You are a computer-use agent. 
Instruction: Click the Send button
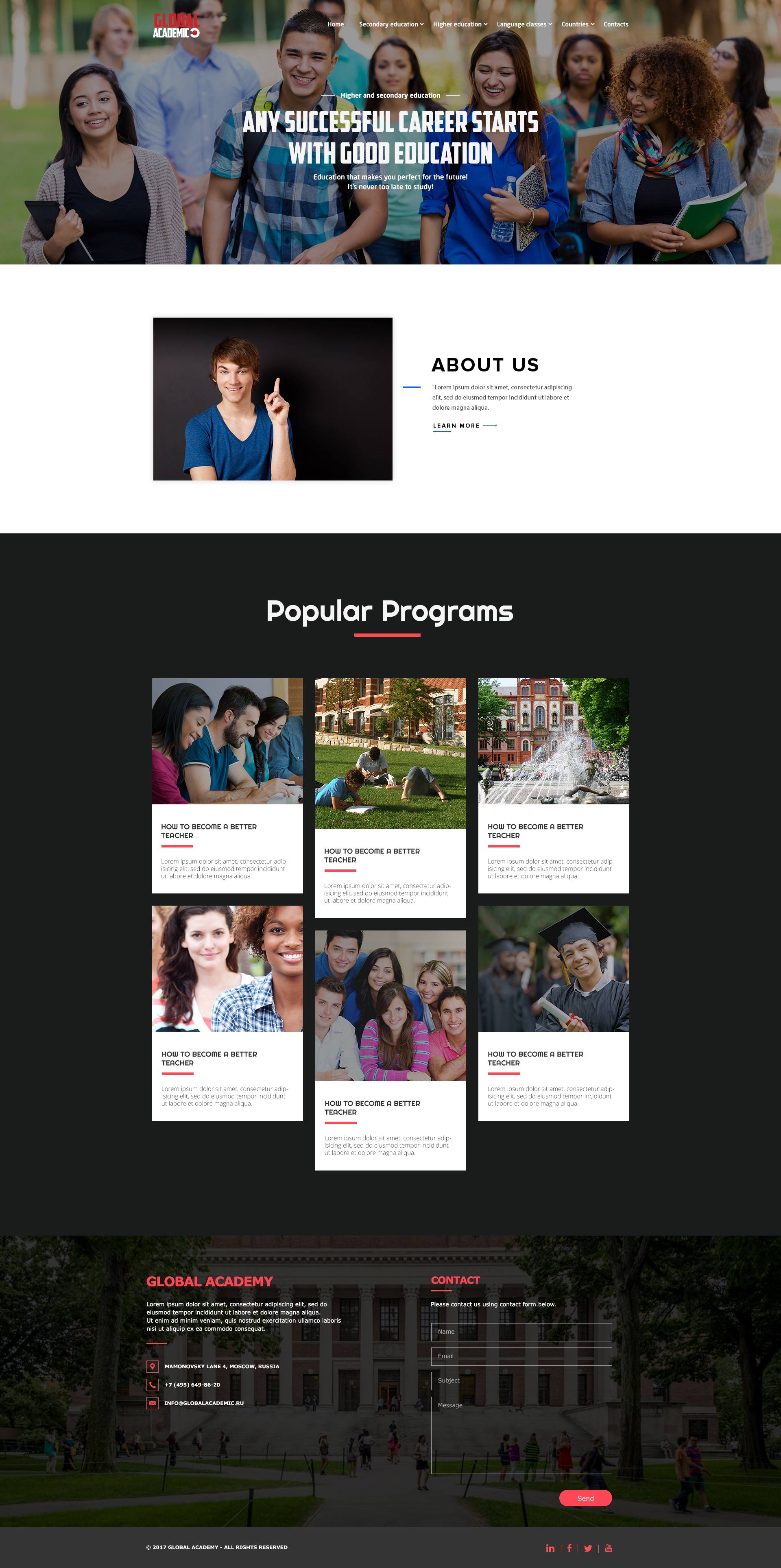tap(586, 1498)
